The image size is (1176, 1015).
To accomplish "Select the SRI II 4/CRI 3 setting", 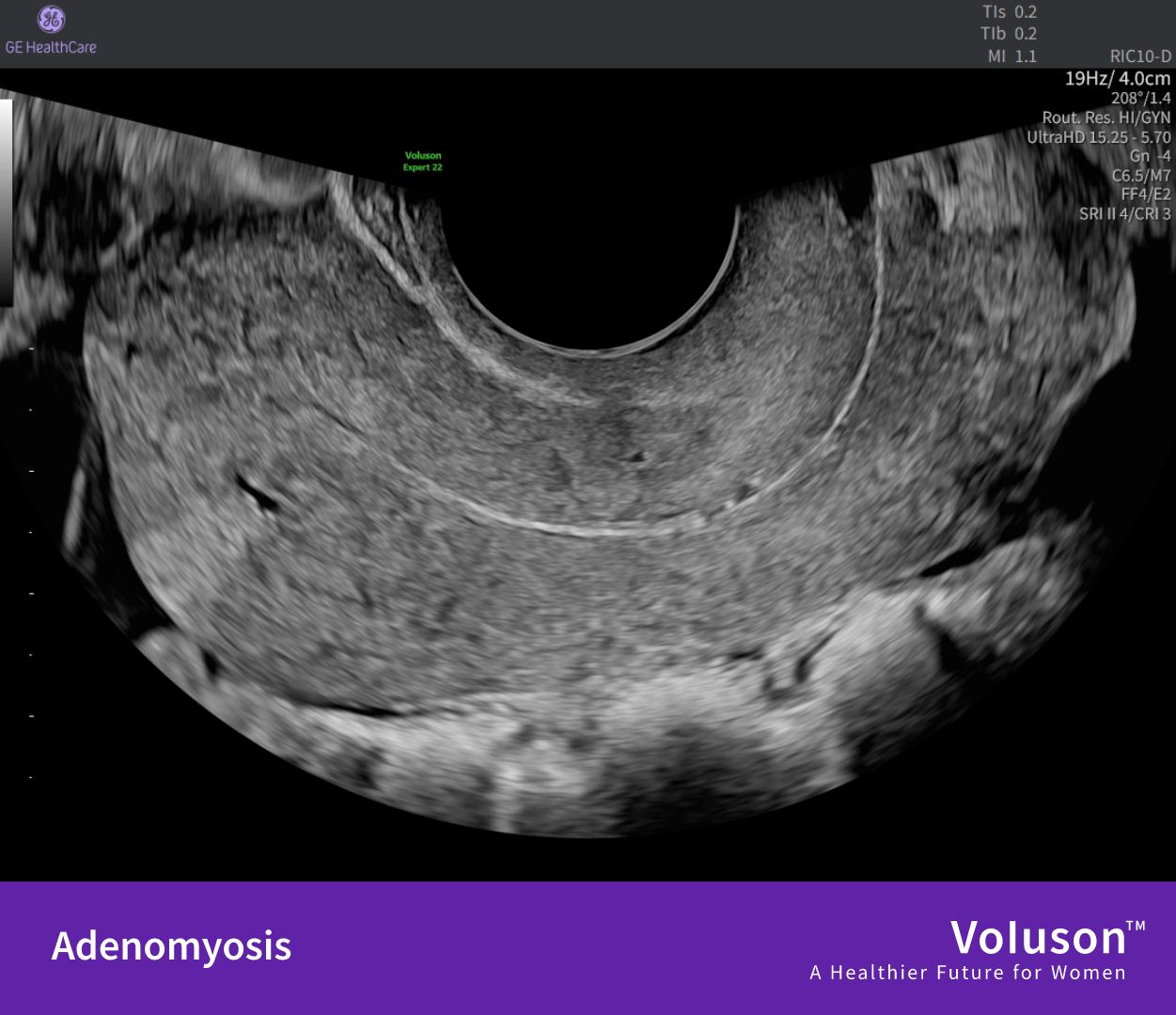I will pos(1124,214).
